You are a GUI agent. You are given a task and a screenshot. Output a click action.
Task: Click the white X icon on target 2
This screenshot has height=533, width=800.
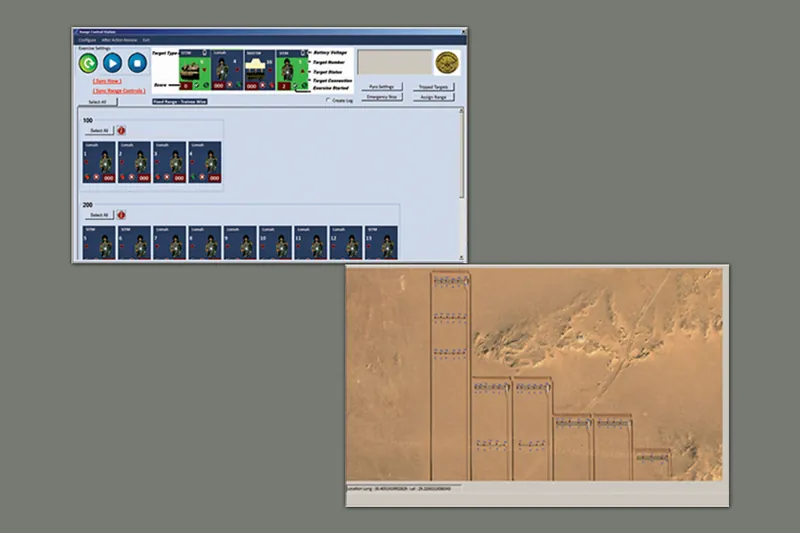tap(131, 177)
